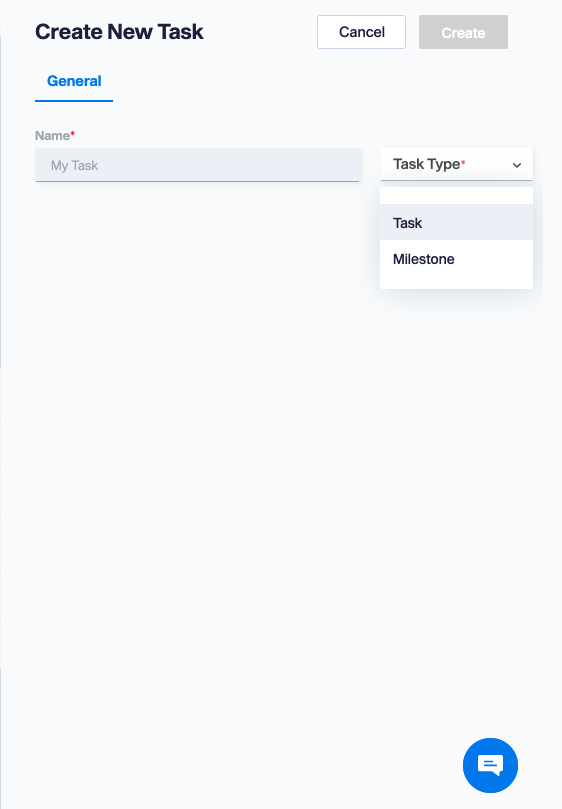Focus the Name field with My Task placeholder
The height and width of the screenshot is (809, 562).
point(197,165)
